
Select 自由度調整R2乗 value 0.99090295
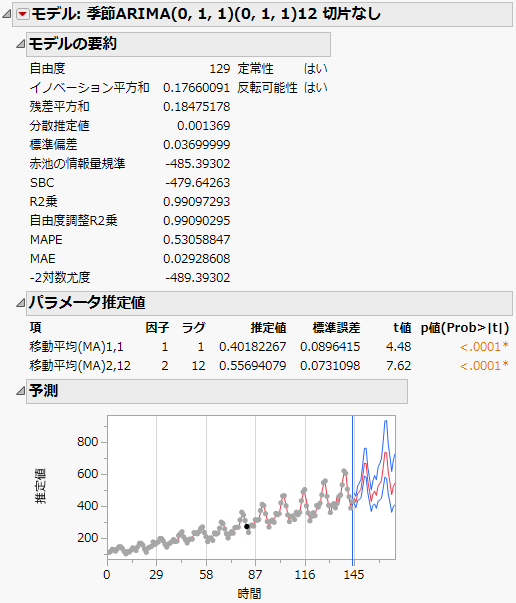[x=196, y=221]
